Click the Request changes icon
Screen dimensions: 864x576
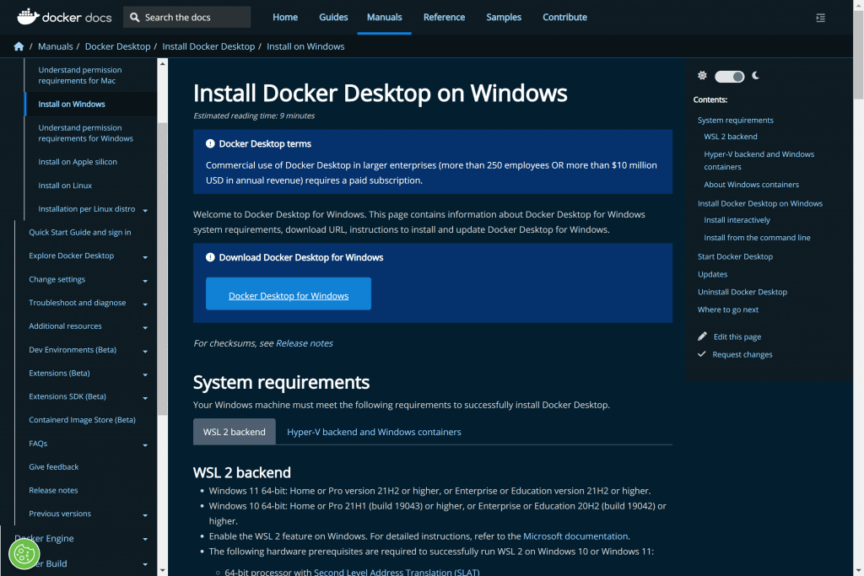(x=701, y=354)
